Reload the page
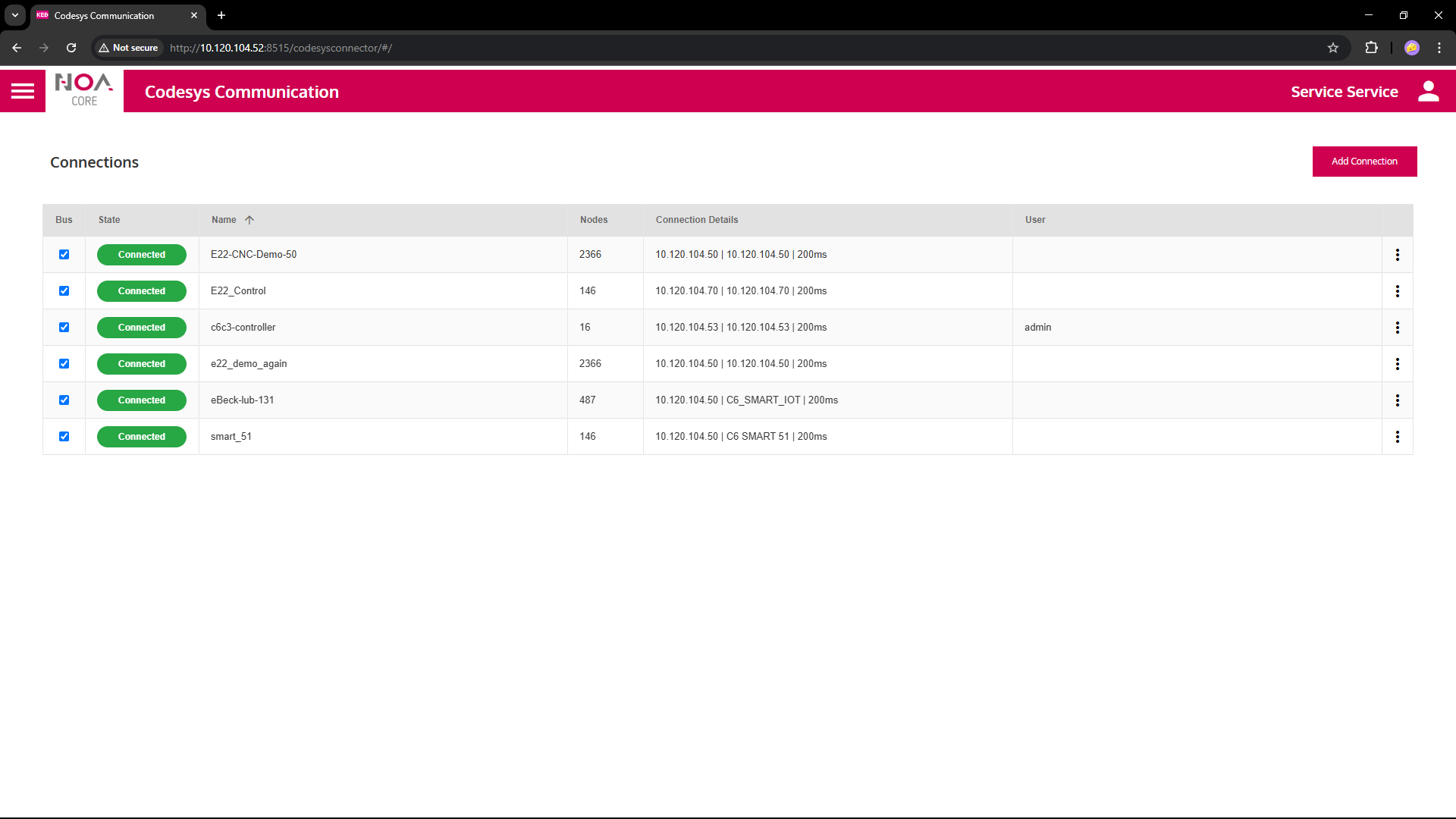This screenshot has width=1456, height=819. [x=71, y=48]
